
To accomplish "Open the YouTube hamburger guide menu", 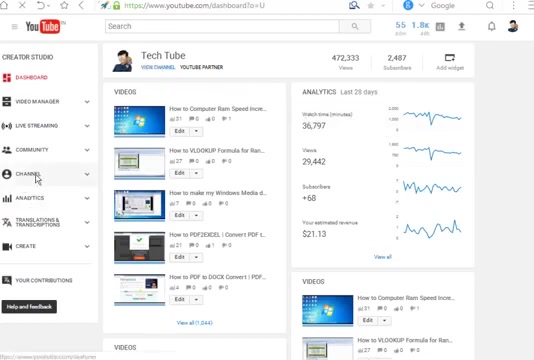I will pos(15,27).
